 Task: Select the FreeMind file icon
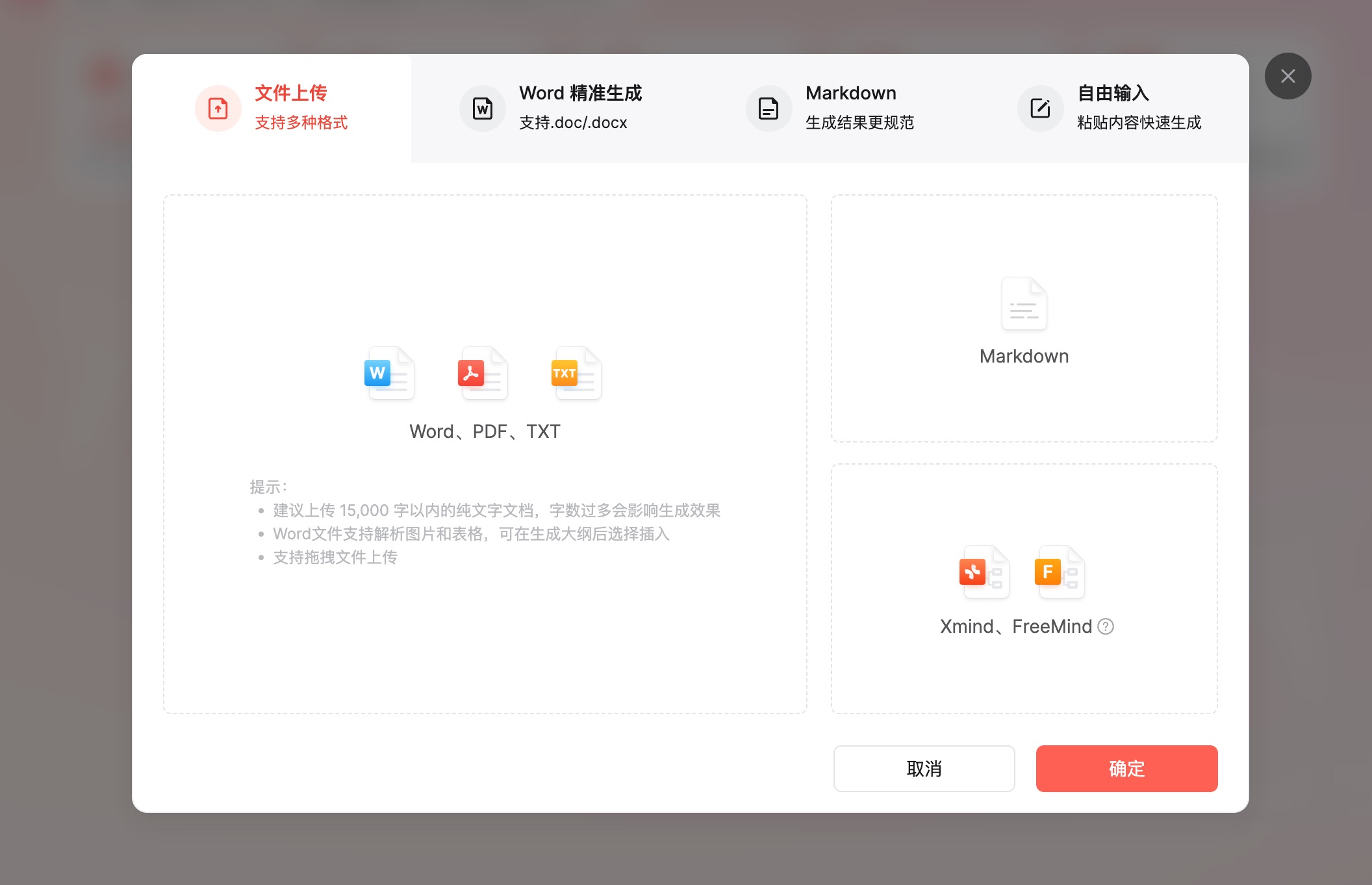click(x=1059, y=572)
